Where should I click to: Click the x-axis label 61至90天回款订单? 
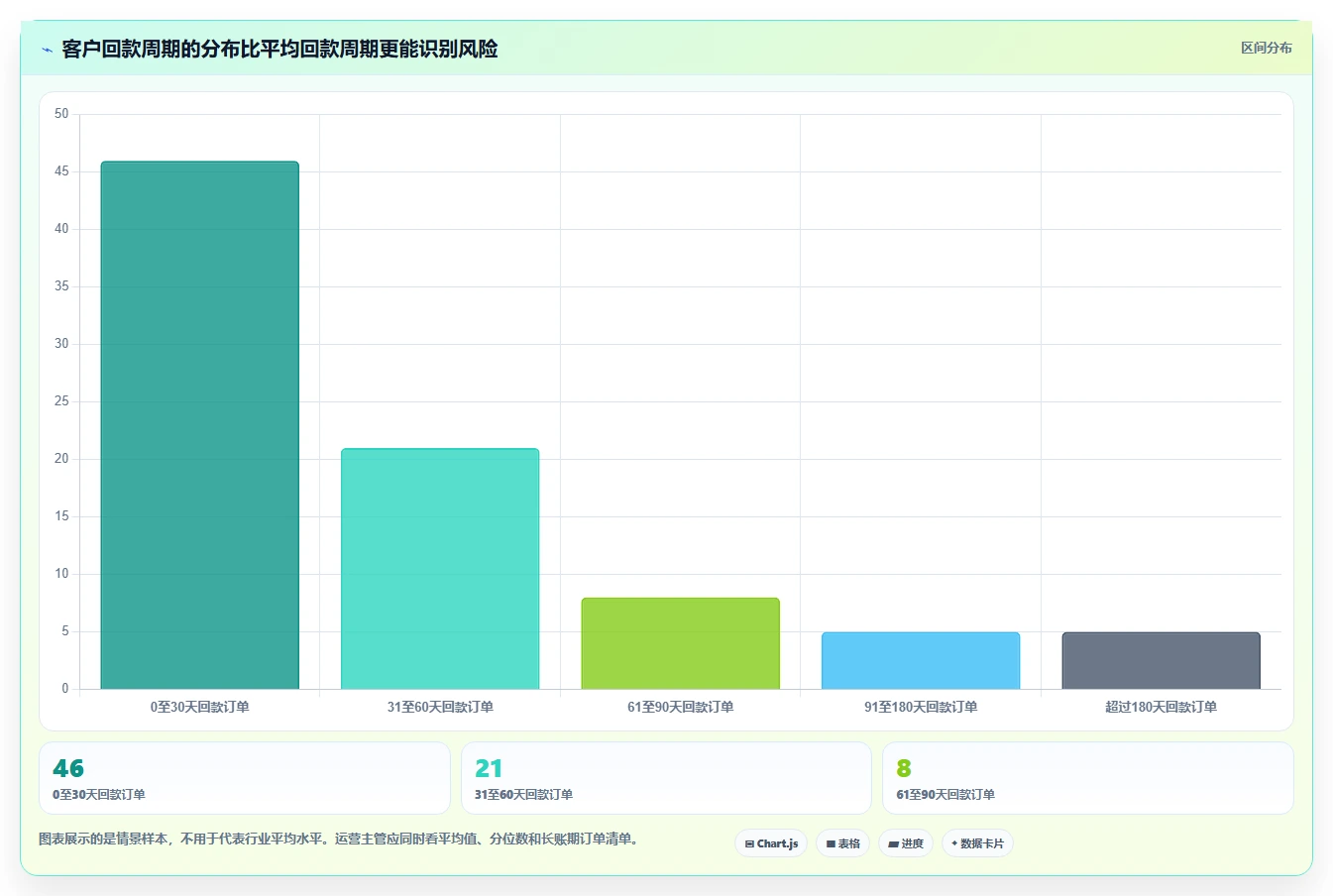coord(680,707)
